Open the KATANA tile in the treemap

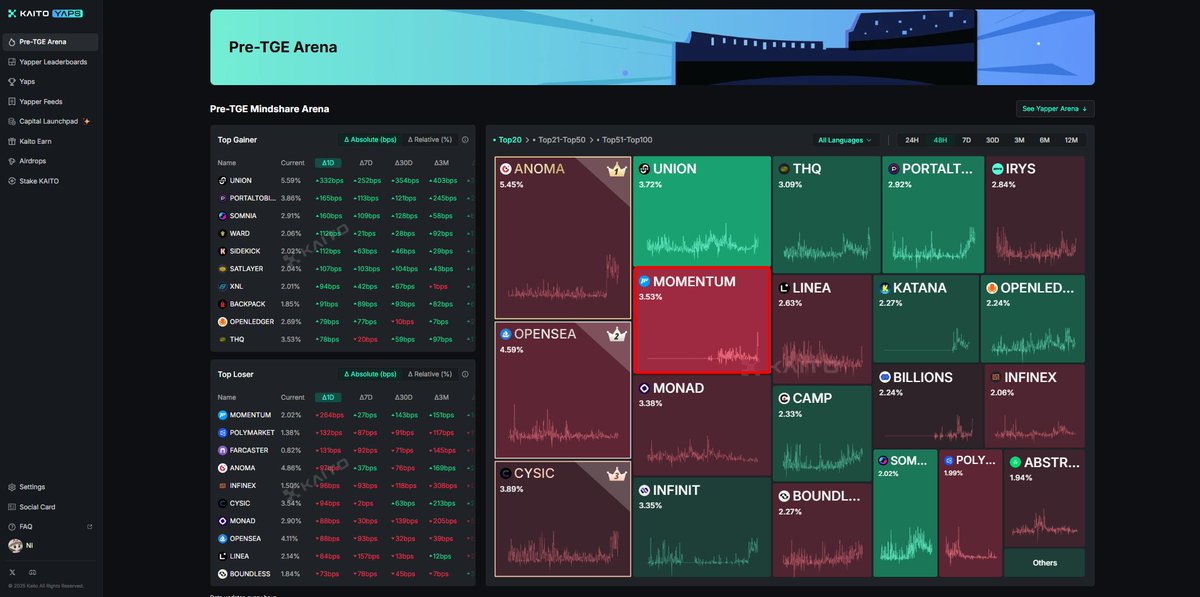pos(925,319)
